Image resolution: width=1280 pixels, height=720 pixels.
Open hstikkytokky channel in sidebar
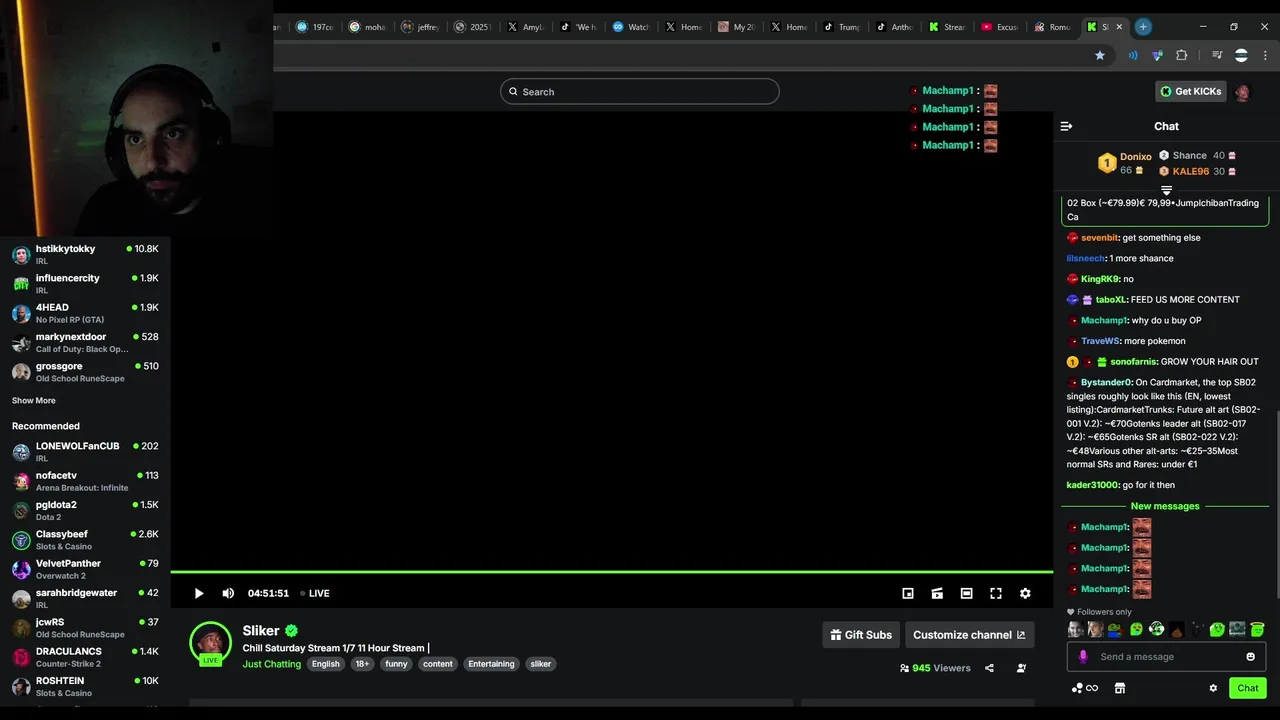pyautogui.click(x=85, y=254)
